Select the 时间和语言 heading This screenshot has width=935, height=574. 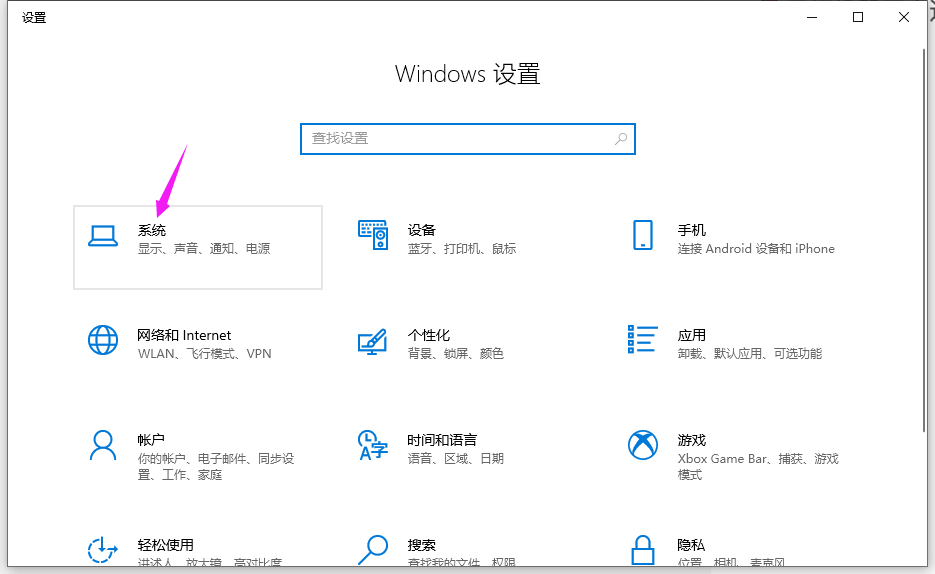point(442,440)
